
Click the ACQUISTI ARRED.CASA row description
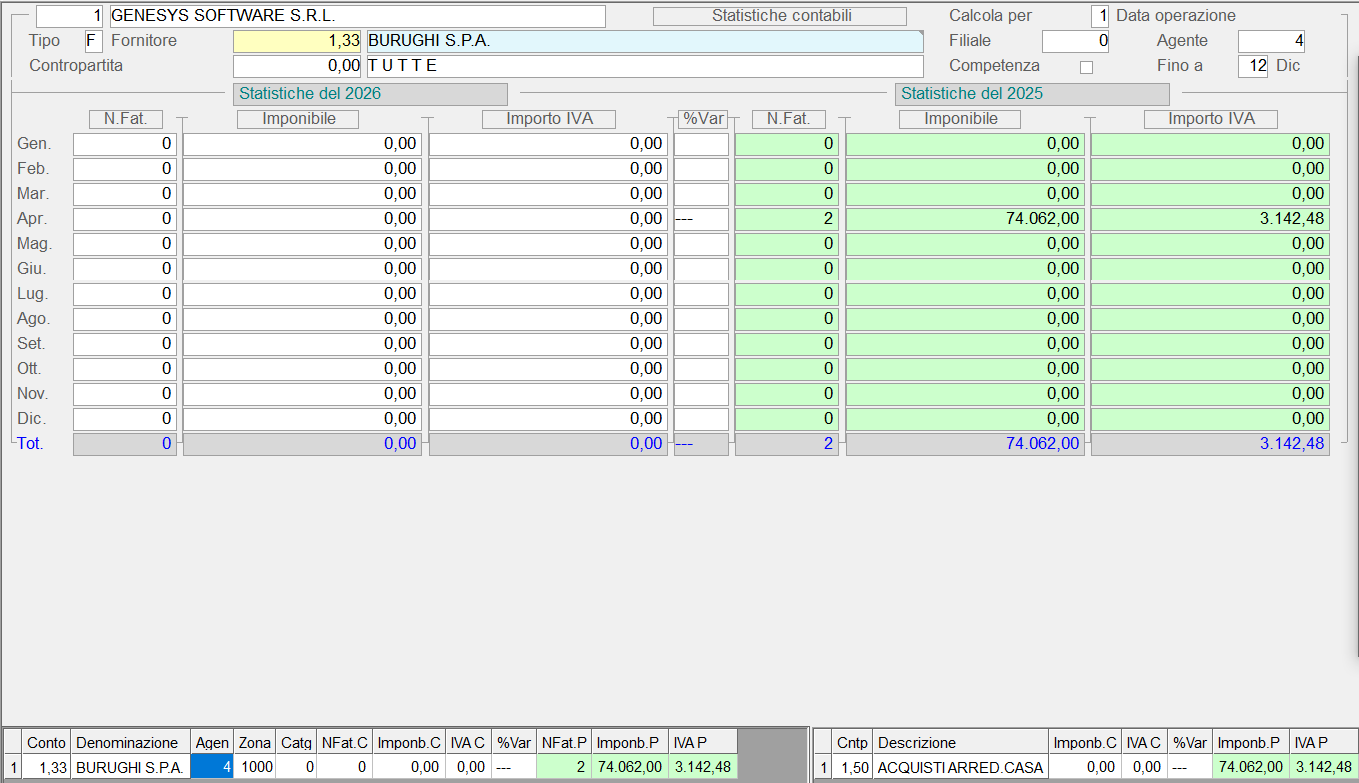coord(960,767)
